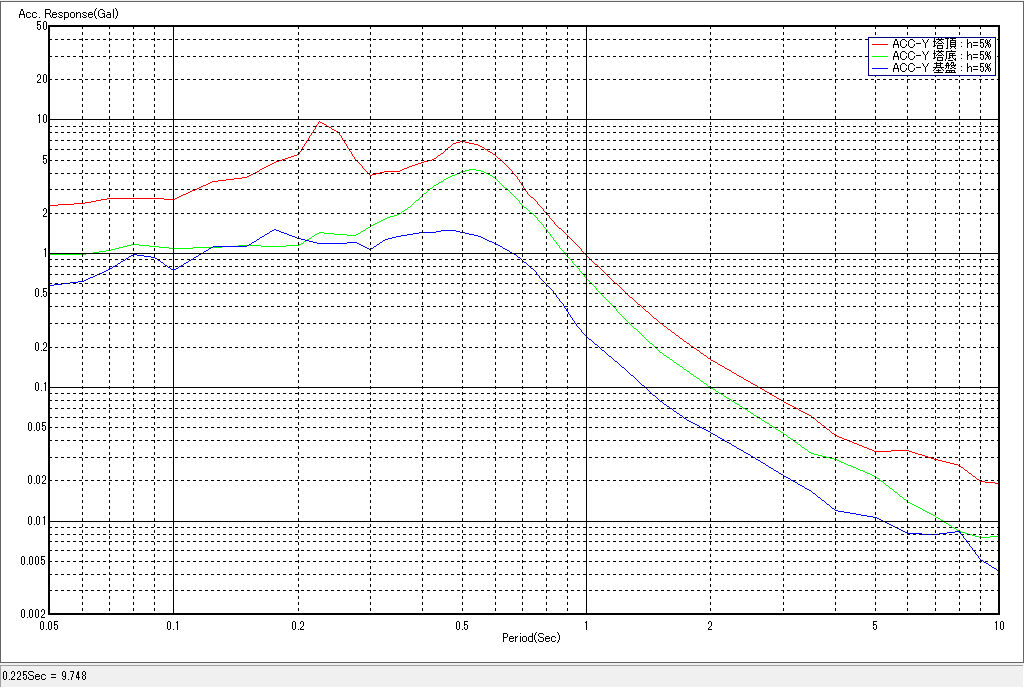Click the 0.01 label on the vertical axis
1024x688 pixels.
(37, 521)
